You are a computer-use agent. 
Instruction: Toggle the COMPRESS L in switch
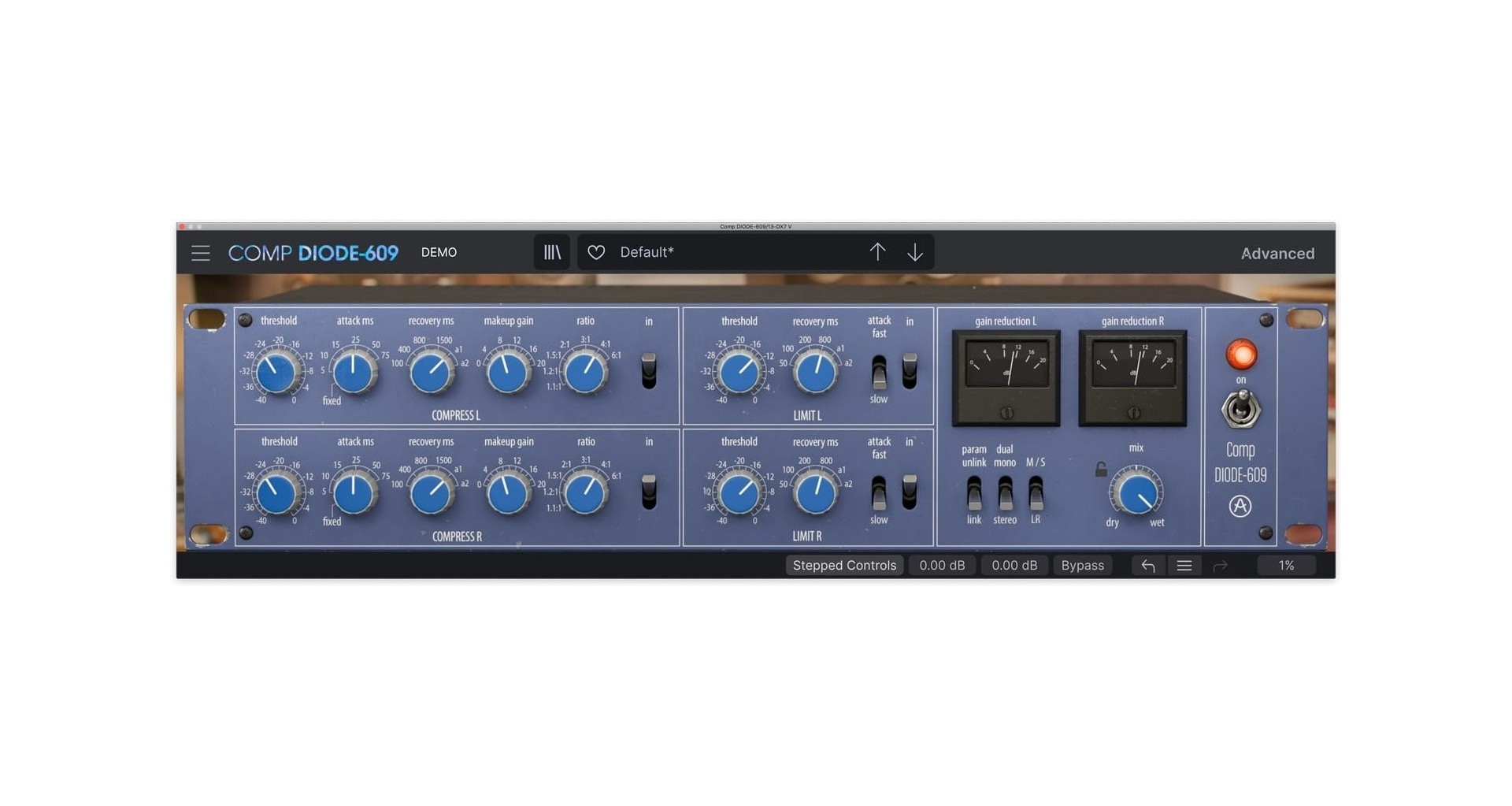click(x=649, y=371)
